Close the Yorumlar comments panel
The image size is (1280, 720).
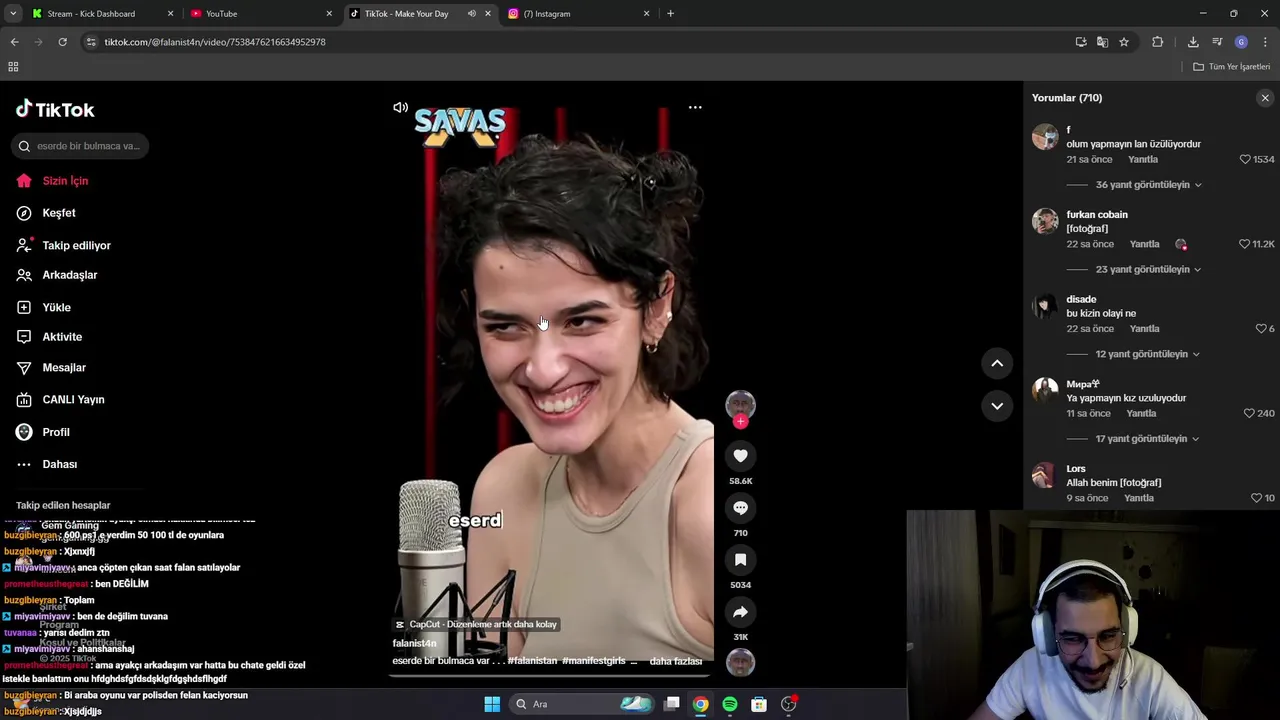click(1265, 98)
